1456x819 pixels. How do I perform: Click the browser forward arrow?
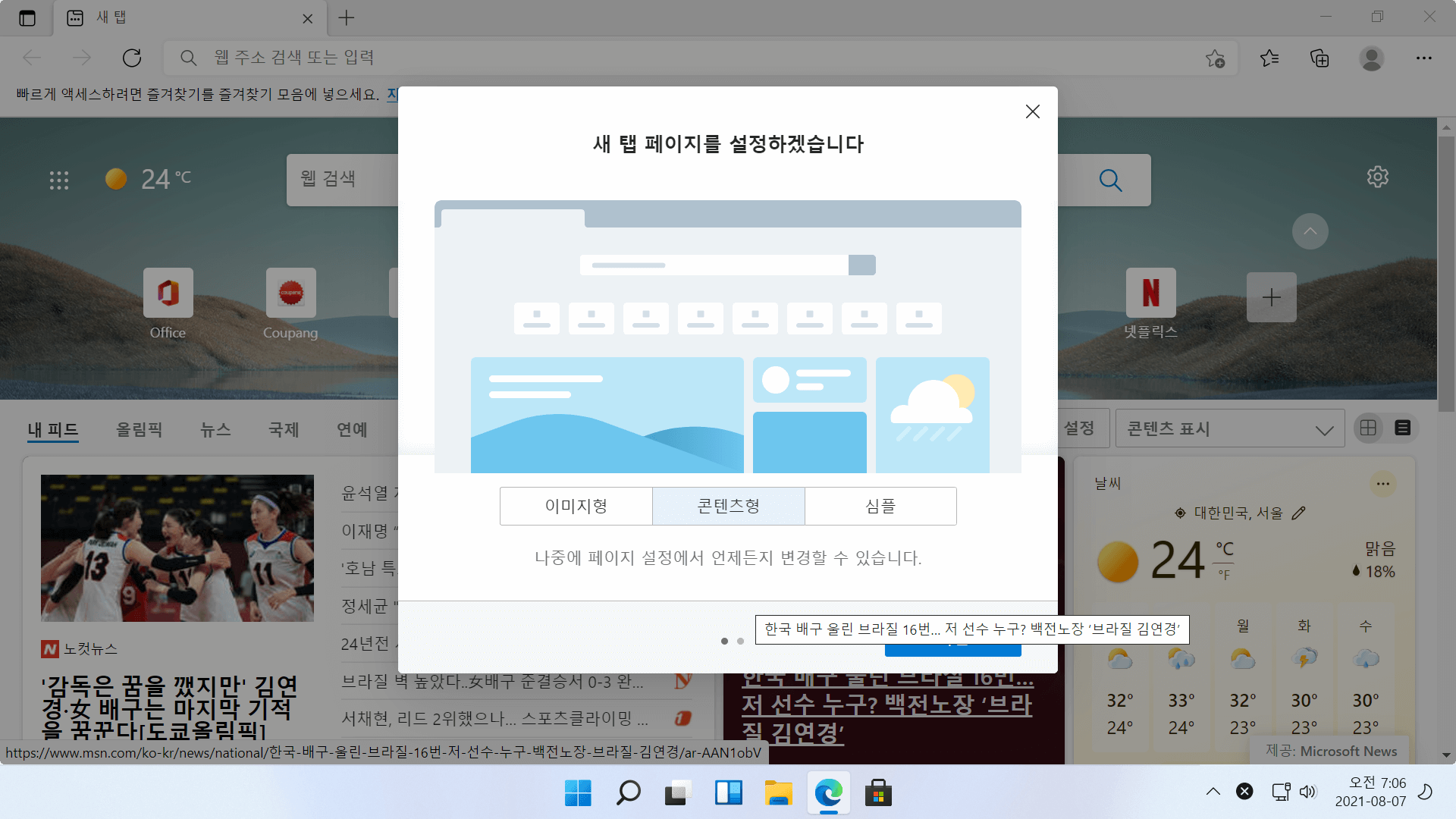[x=81, y=58]
